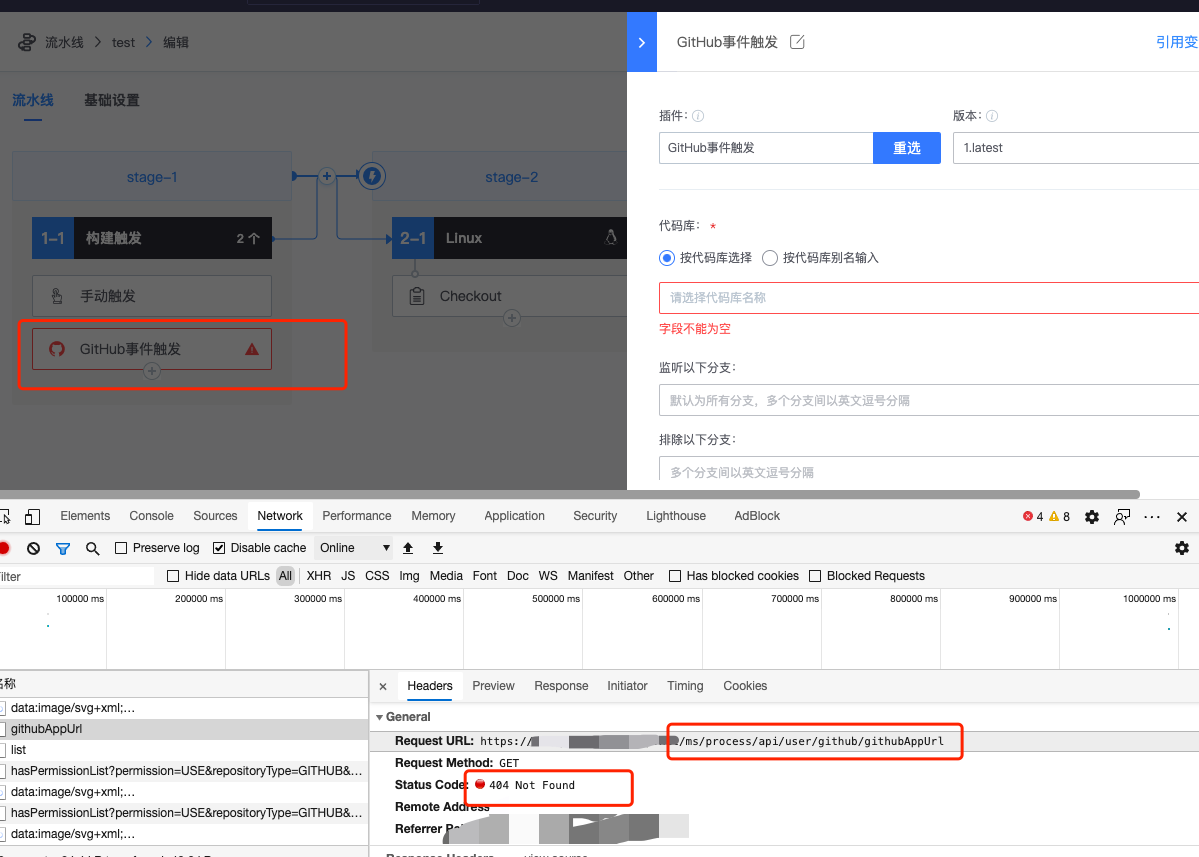This screenshot has height=857, width=1199.
Task: Open the Console DevTools tab
Action: pos(151,516)
